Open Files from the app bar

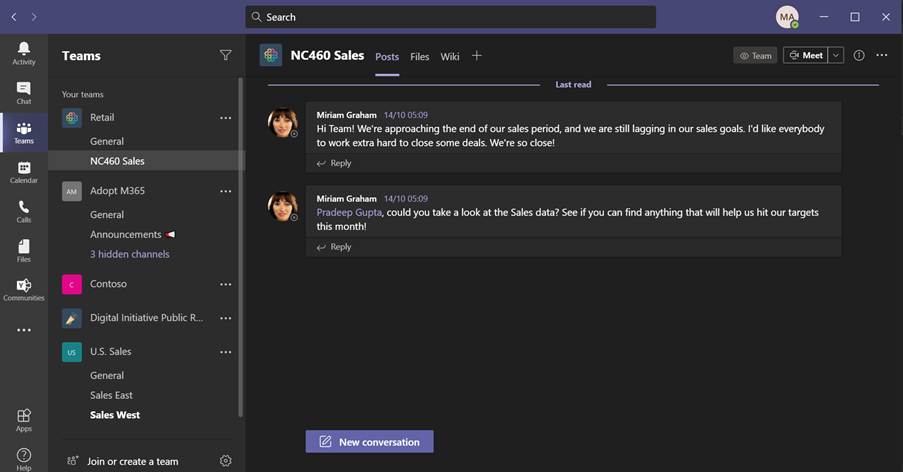point(24,251)
